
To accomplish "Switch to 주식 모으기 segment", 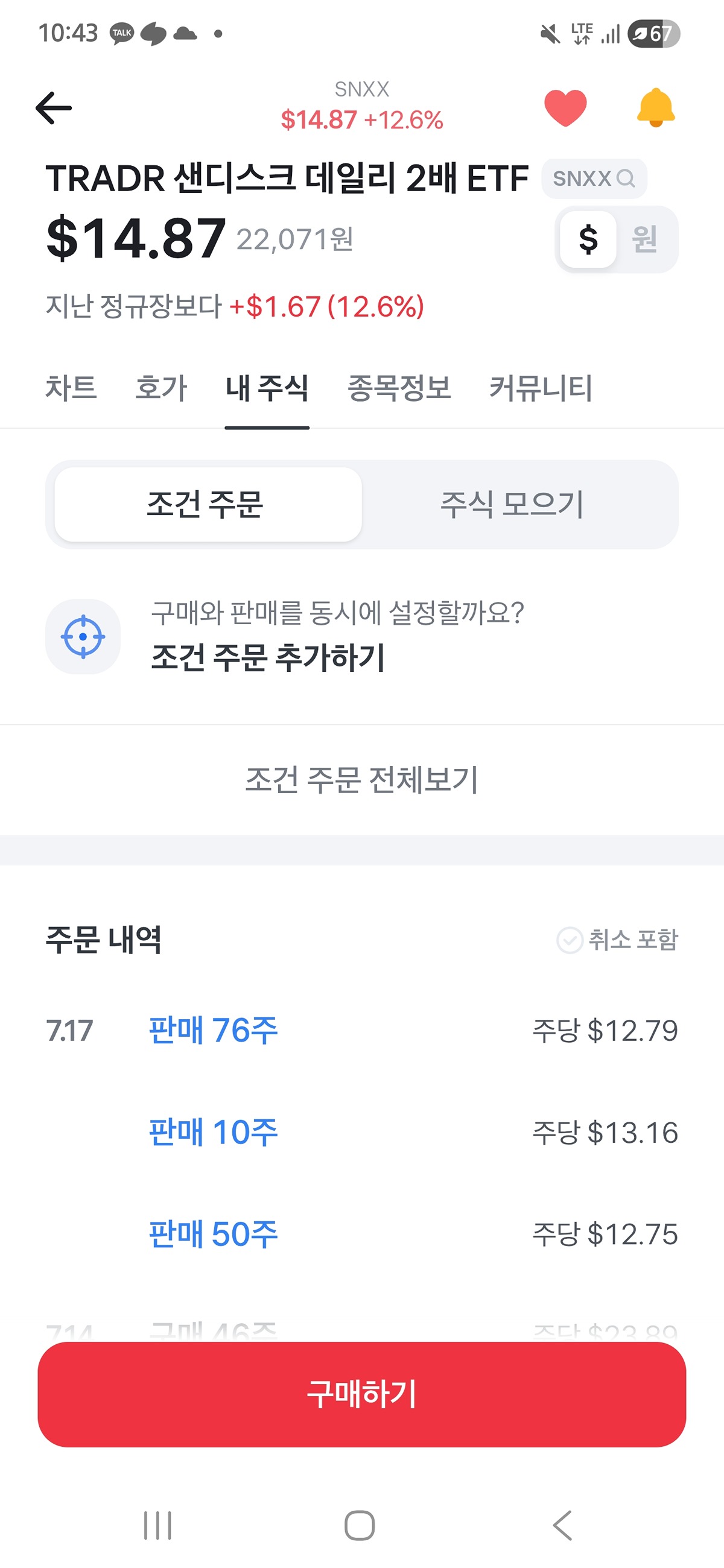I will 512,505.
